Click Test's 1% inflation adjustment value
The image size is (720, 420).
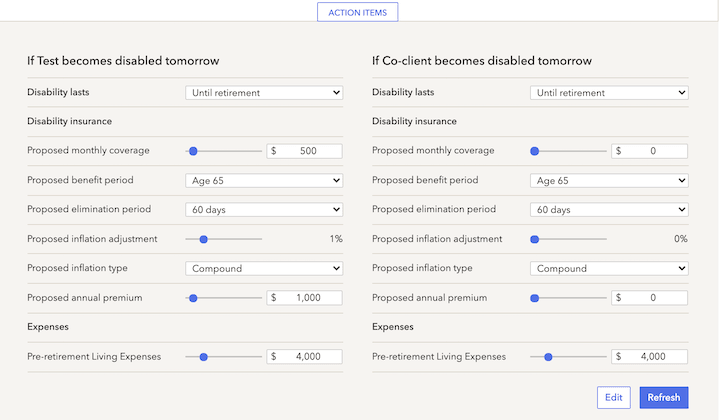[x=336, y=239]
